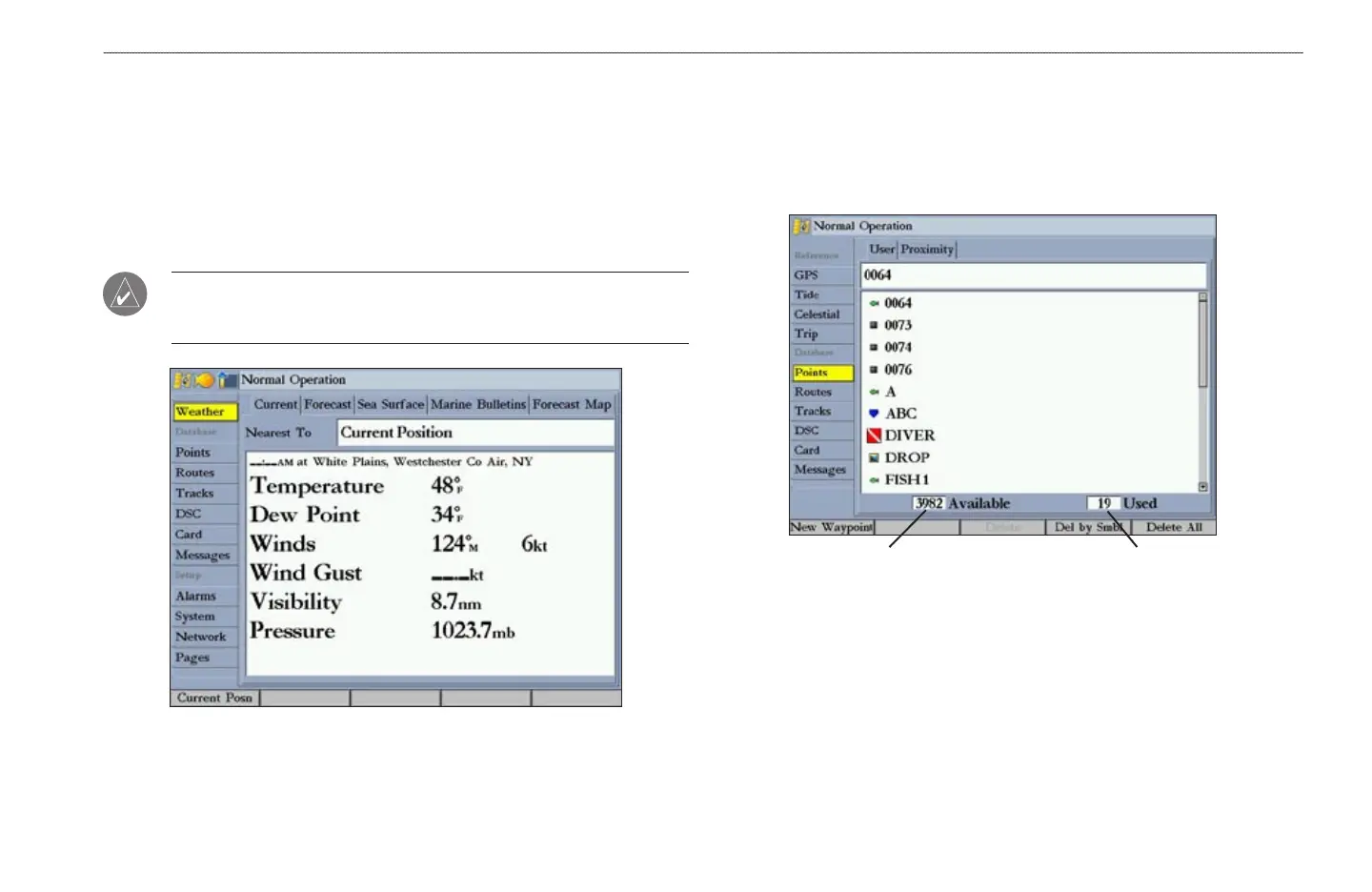Click the scroll up arrow in waypoint list

(x=1203, y=297)
